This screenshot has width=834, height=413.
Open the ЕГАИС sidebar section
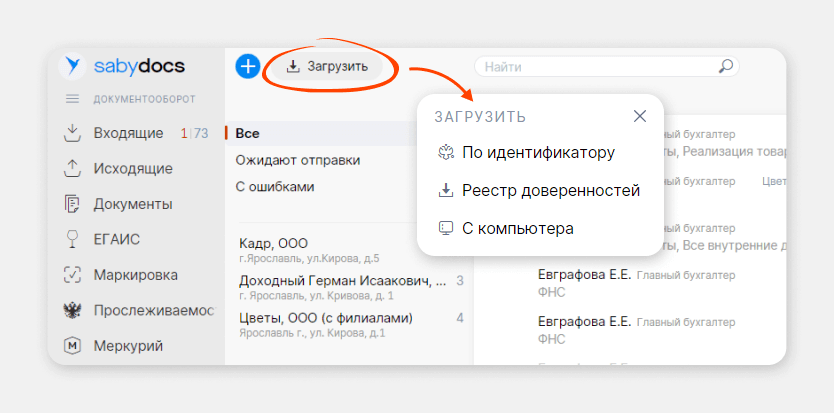tap(116, 239)
